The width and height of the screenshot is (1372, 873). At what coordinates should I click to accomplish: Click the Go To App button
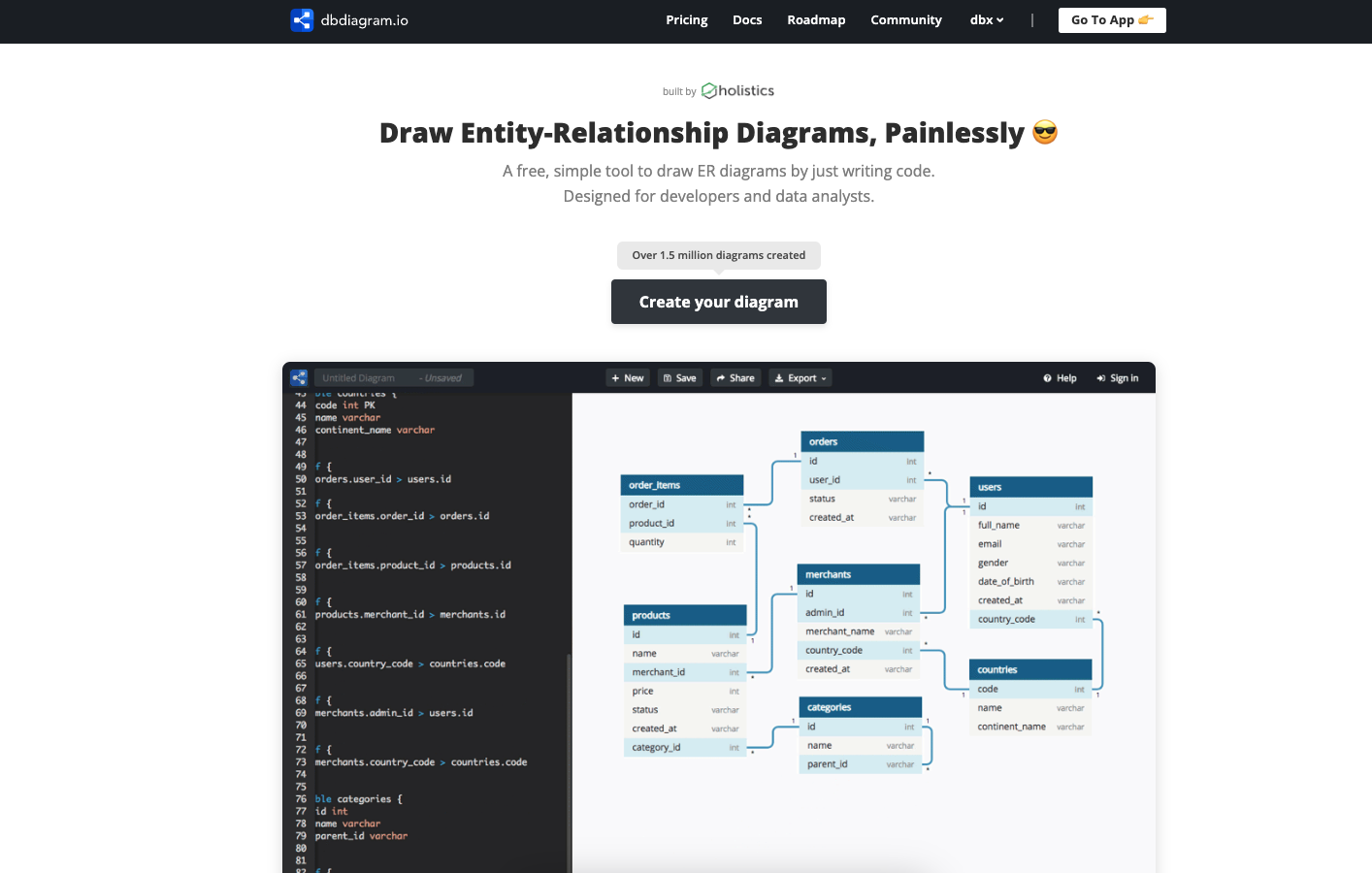tap(1112, 19)
